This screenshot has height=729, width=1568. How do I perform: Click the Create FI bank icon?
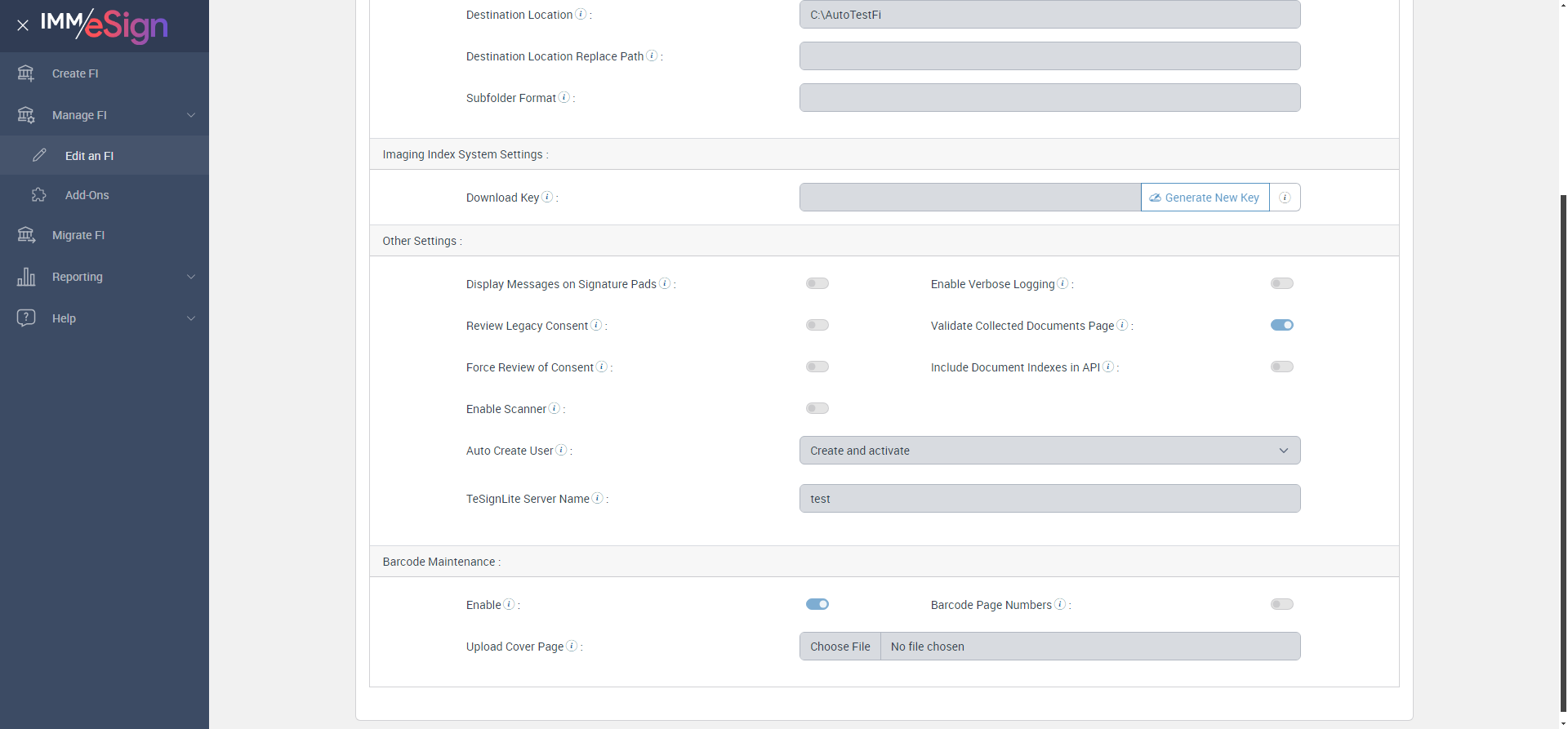(x=26, y=73)
